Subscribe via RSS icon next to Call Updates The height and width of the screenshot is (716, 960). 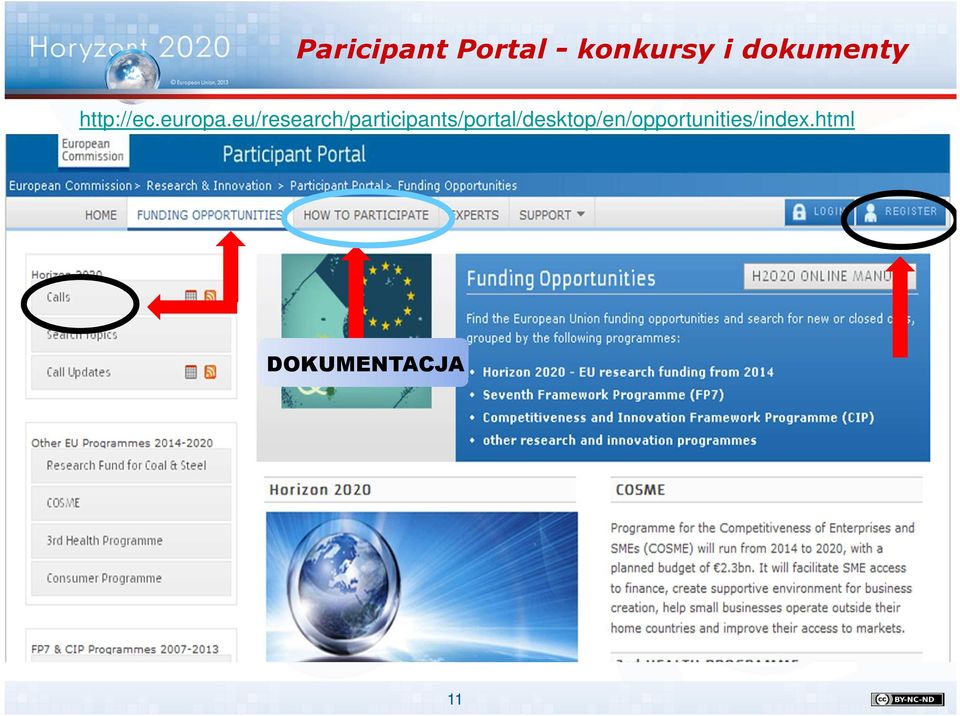tap(210, 372)
